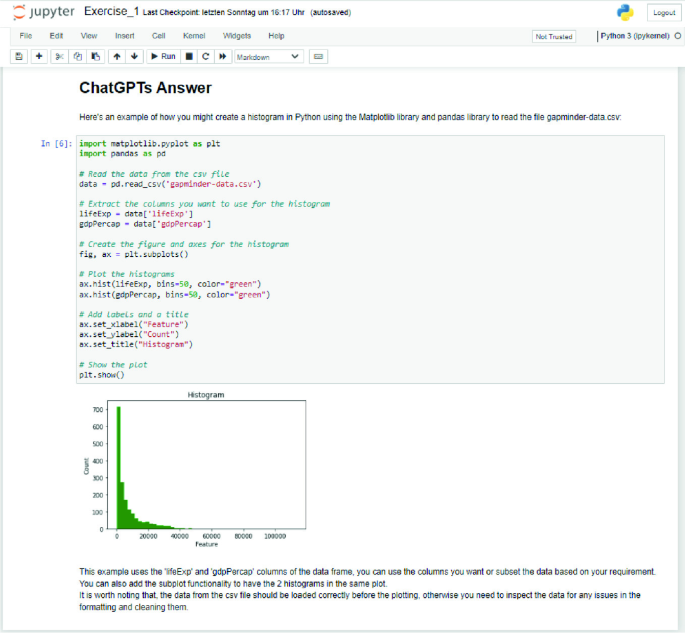Image resolution: width=685 pixels, height=633 pixels.
Task: Move selected cell up arrow
Action: (x=117, y=56)
